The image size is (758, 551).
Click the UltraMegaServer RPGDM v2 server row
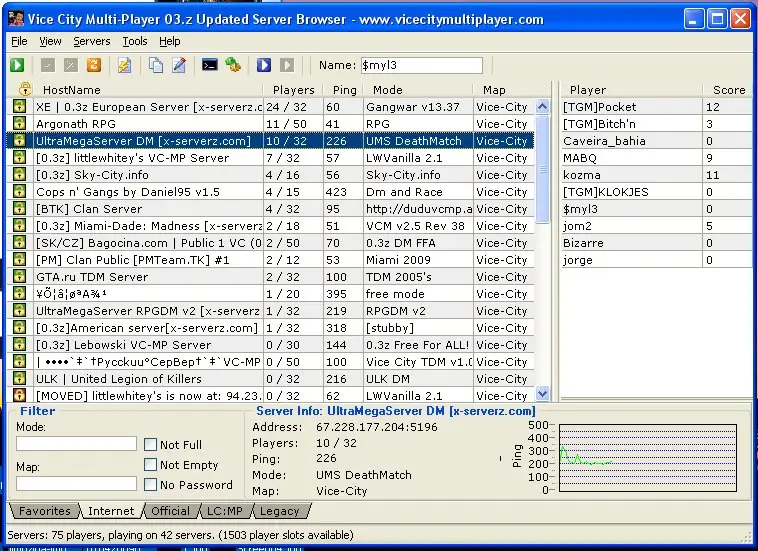click(271, 311)
